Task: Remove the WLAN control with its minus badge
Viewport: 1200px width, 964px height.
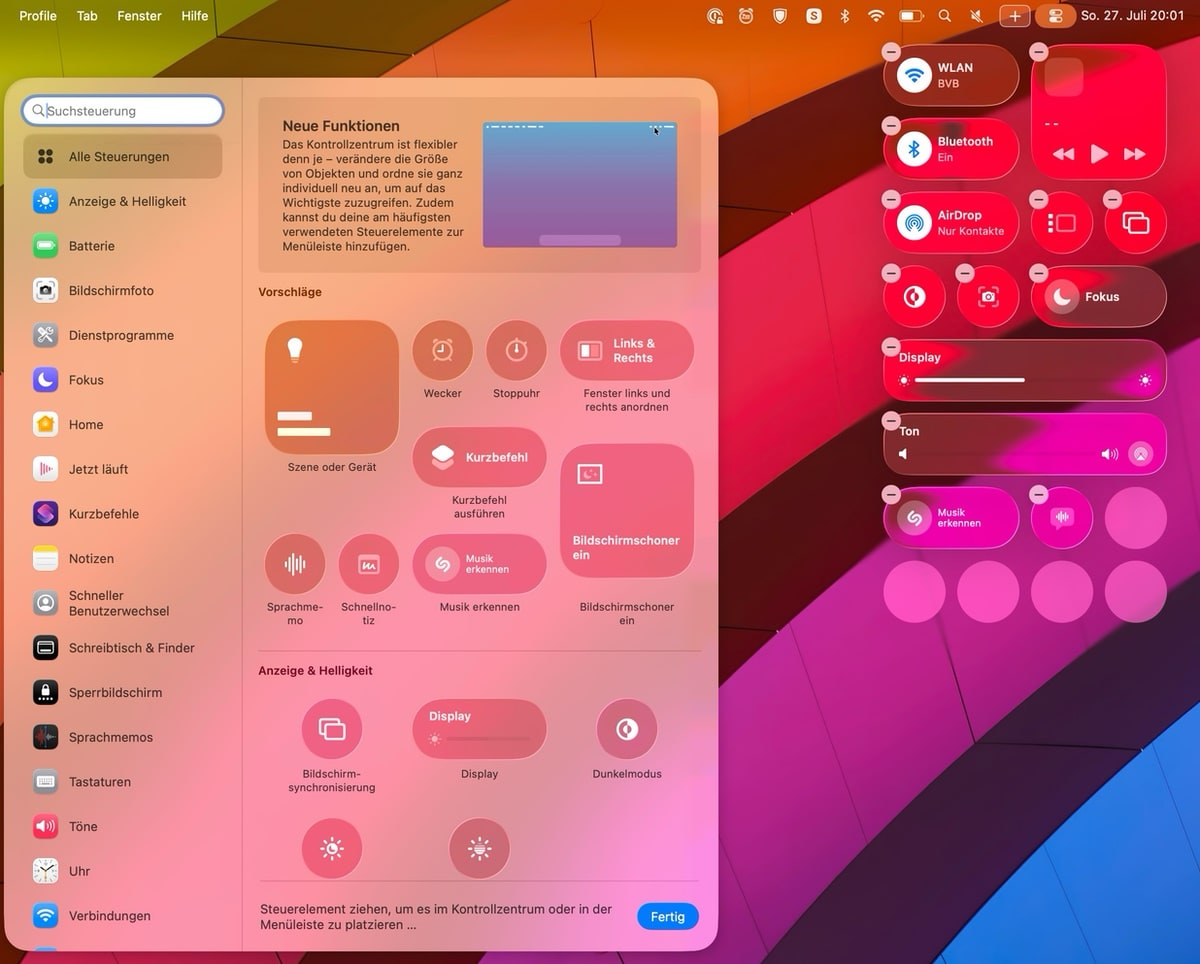Action: [890, 52]
